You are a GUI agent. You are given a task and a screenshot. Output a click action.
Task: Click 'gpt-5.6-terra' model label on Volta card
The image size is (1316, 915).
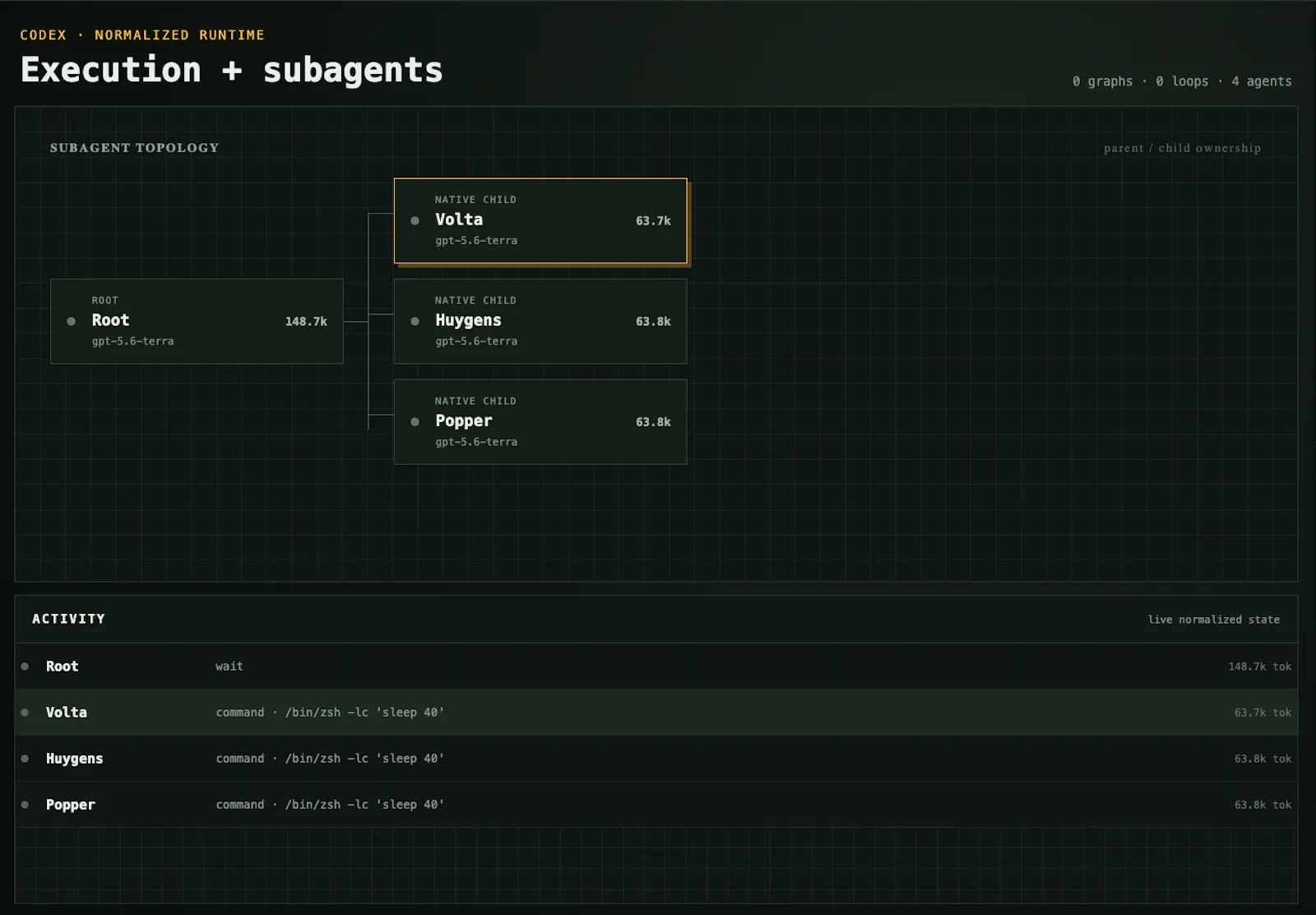click(476, 241)
